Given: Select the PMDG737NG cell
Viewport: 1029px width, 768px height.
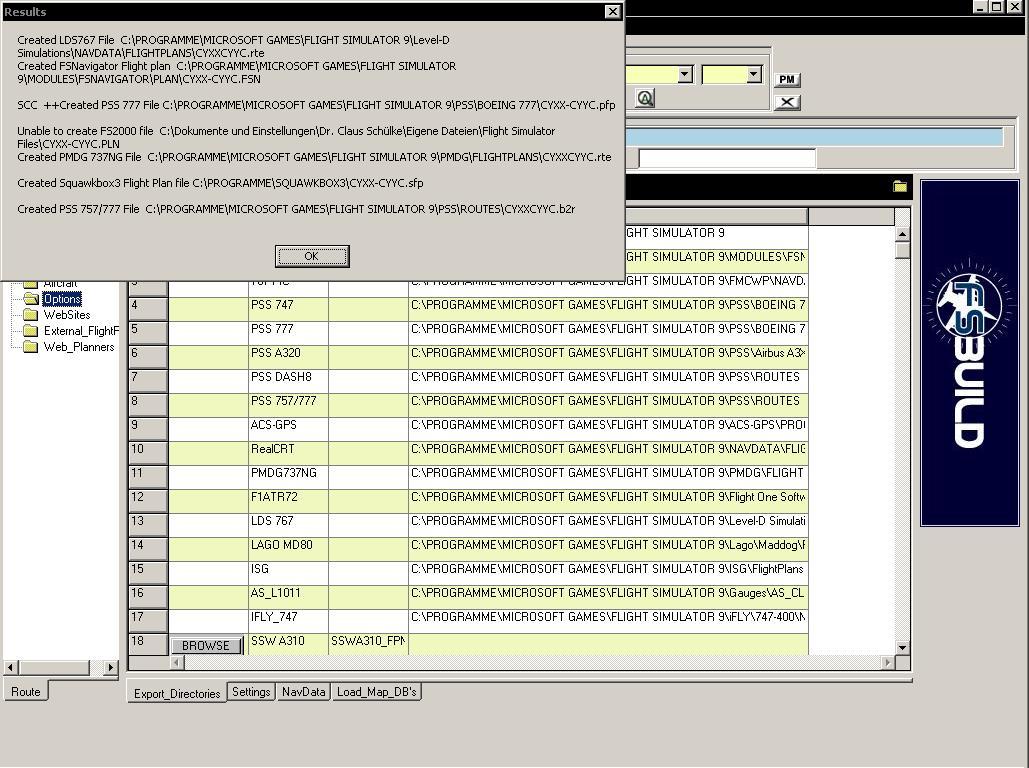Looking at the screenshot, I should point(288,477).
